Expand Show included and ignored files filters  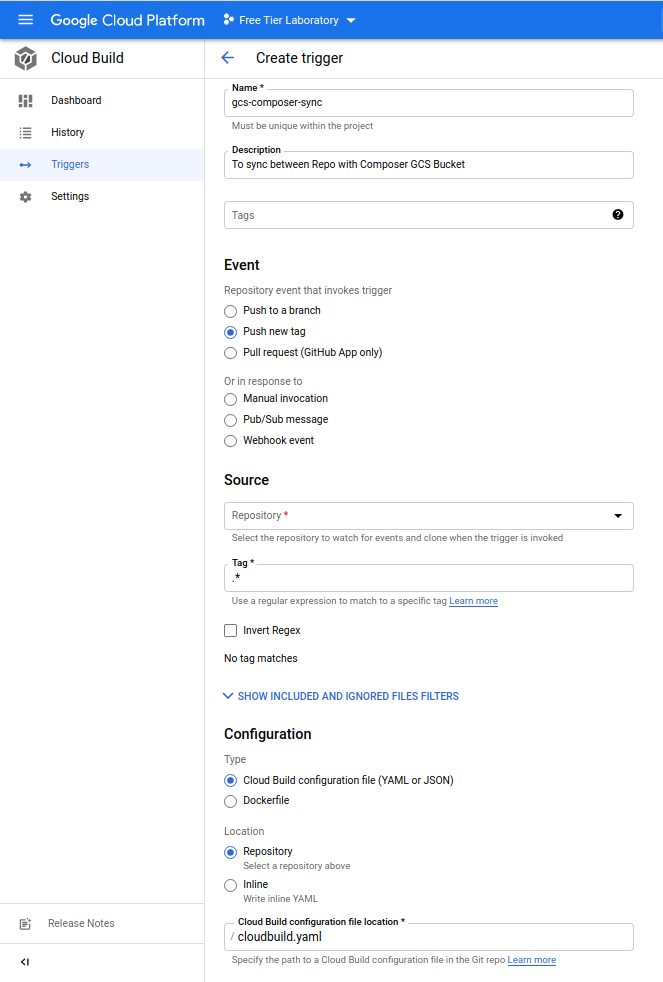click(x=341, y=696)
